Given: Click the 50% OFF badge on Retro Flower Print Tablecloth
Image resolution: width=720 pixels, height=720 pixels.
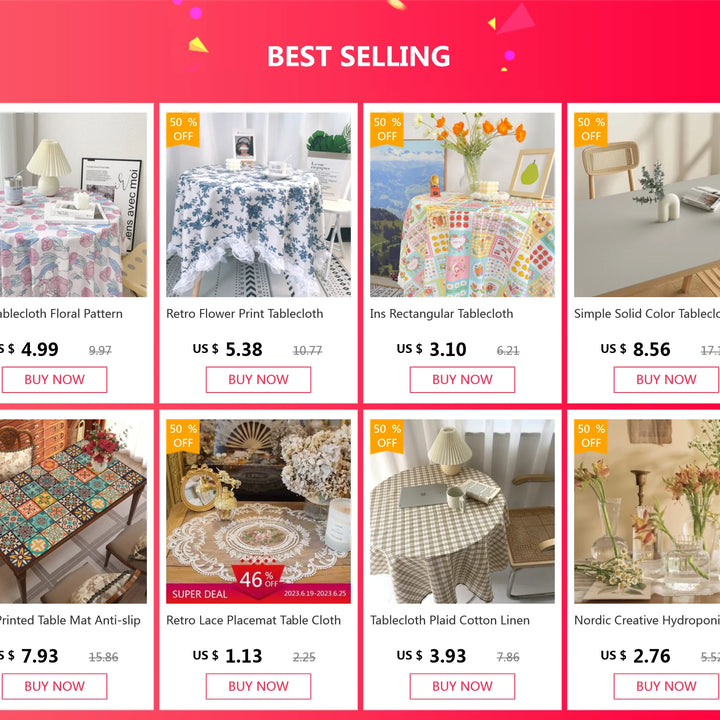Looking at the screenshot, I should click(183, 130).
